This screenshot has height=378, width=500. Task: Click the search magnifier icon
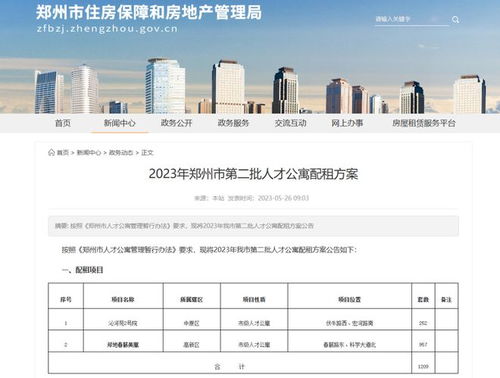[x=455, y=20]
